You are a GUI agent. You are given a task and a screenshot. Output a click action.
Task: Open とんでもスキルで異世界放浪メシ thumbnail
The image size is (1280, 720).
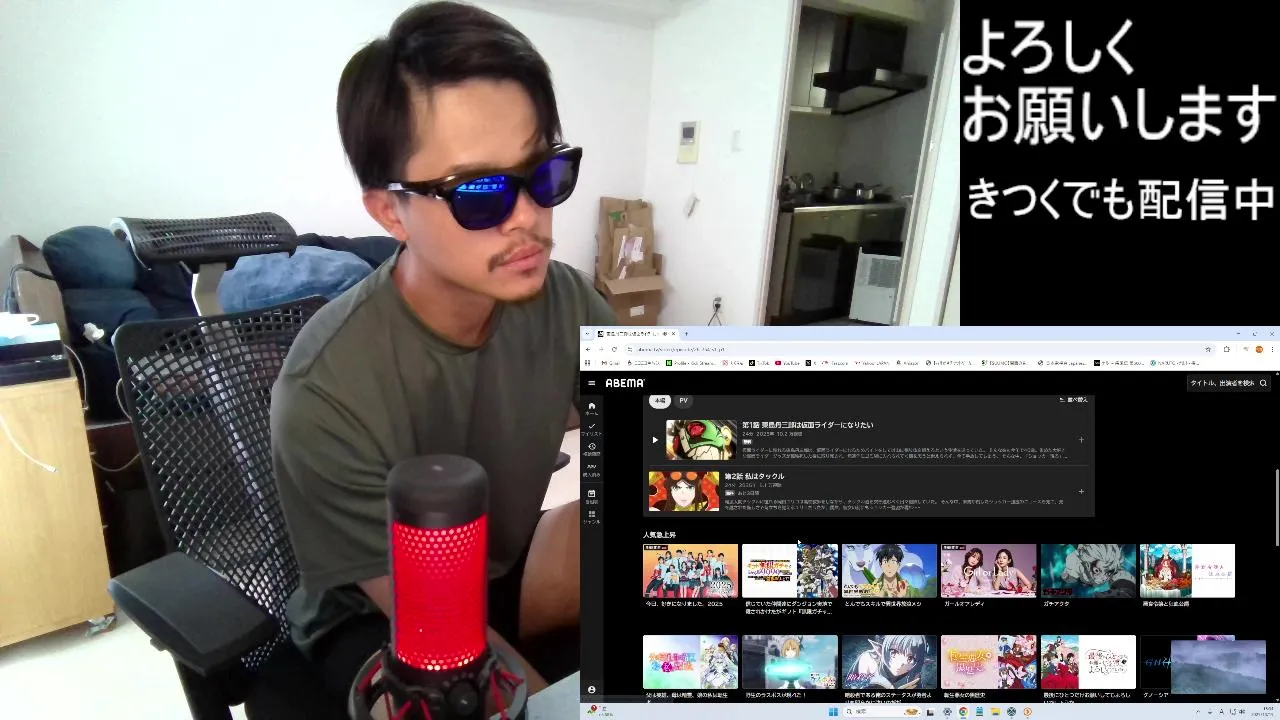pyautogui.click(x=889, y=571)
